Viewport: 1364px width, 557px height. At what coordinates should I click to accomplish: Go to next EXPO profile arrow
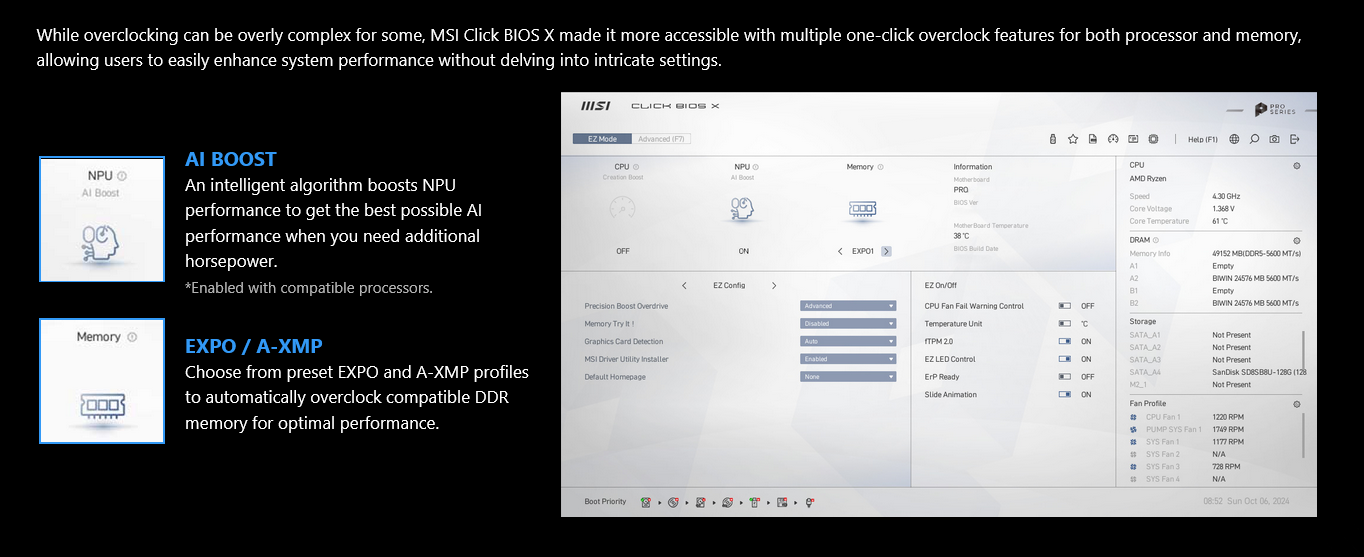886,251
